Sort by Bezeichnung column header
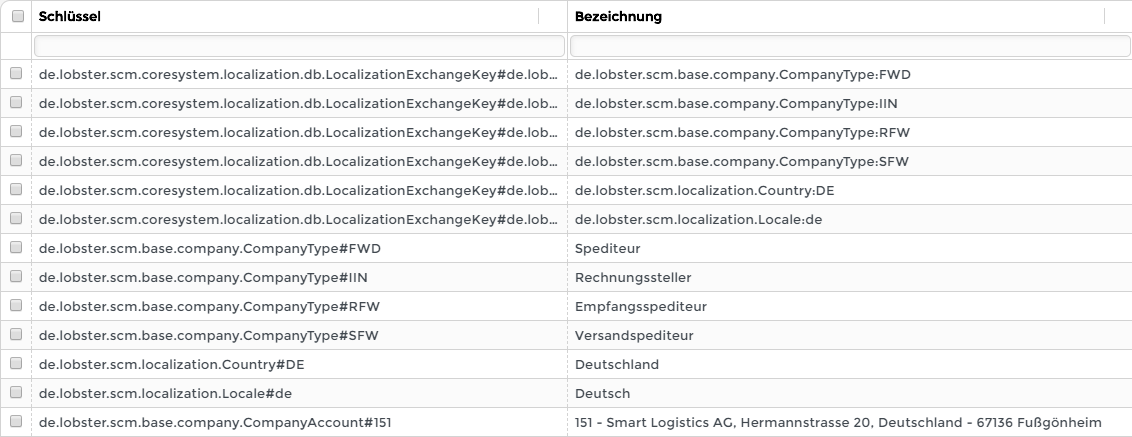The height and width of the screenshot is (437, 1132). point(618,17)
